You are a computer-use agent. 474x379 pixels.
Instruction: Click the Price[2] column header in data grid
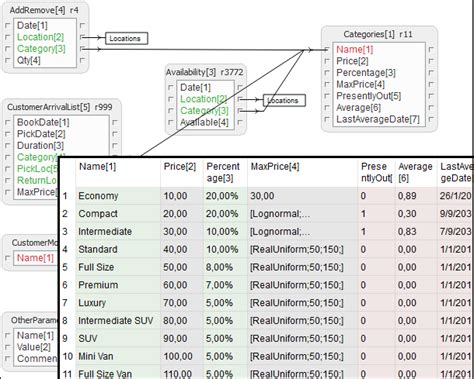pyautogui.click(x=179, y=166)
